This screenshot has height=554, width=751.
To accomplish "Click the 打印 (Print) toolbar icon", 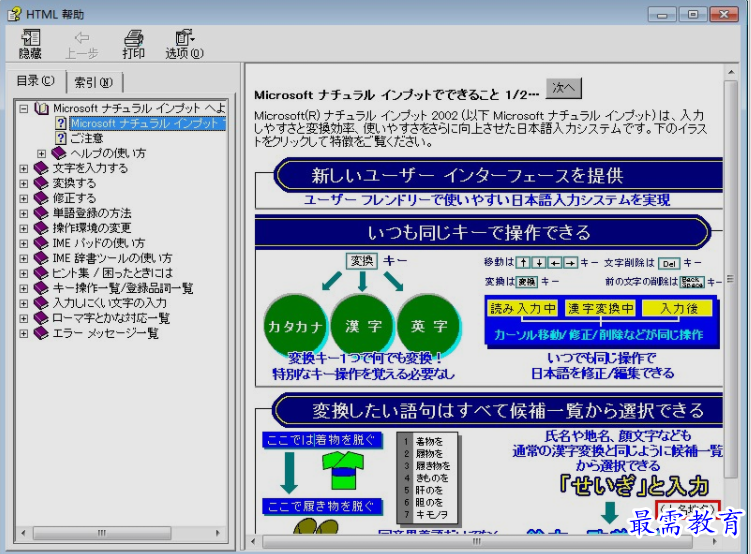I will (134, 44).
